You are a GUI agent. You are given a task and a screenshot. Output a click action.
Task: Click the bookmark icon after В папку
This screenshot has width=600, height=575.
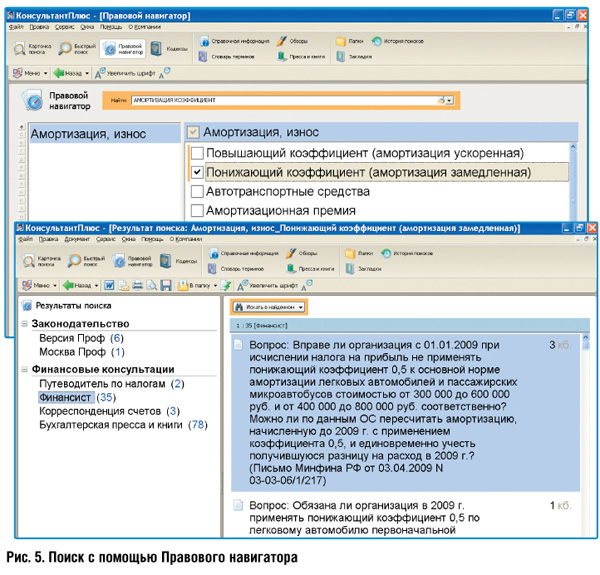pos(227,285)
